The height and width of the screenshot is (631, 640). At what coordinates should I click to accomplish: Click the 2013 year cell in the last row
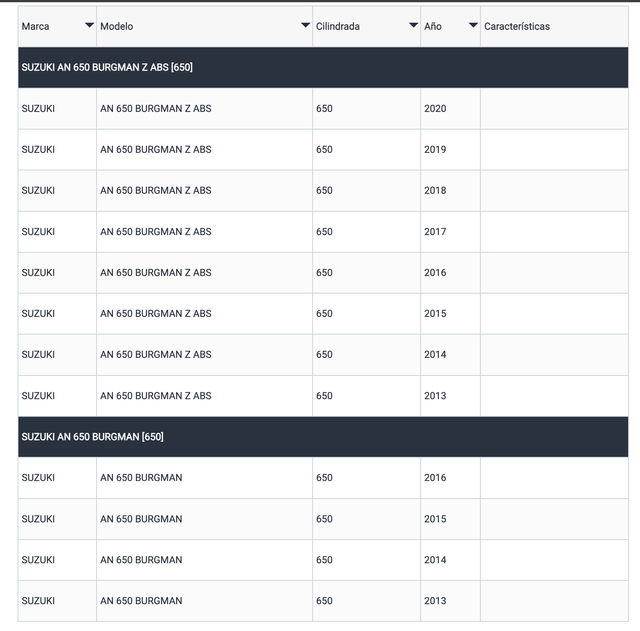tap(435, 601)
